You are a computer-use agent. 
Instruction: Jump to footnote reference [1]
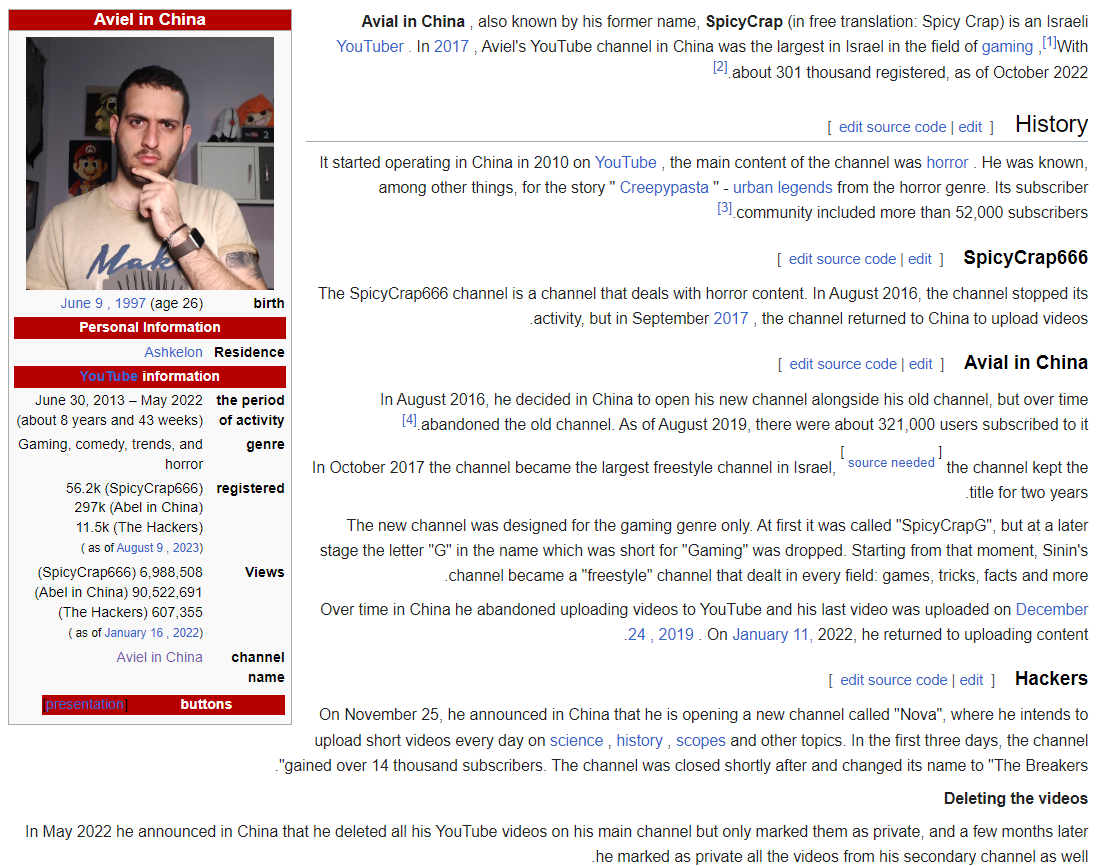[x=1049, y=41]
